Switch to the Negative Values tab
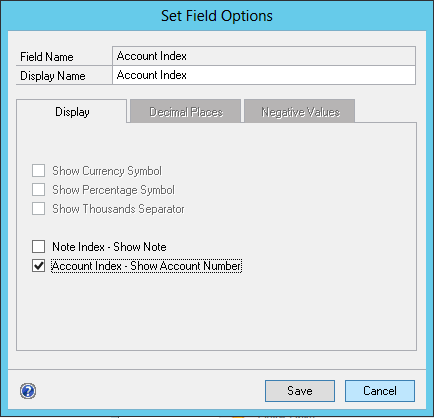This screenshot has height=418, width=434. (300, 112)
